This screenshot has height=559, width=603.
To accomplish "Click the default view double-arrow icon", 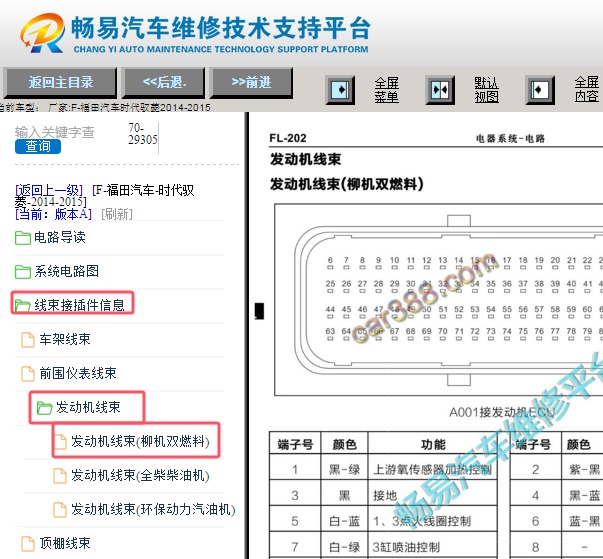I will [x=440, y=90].
